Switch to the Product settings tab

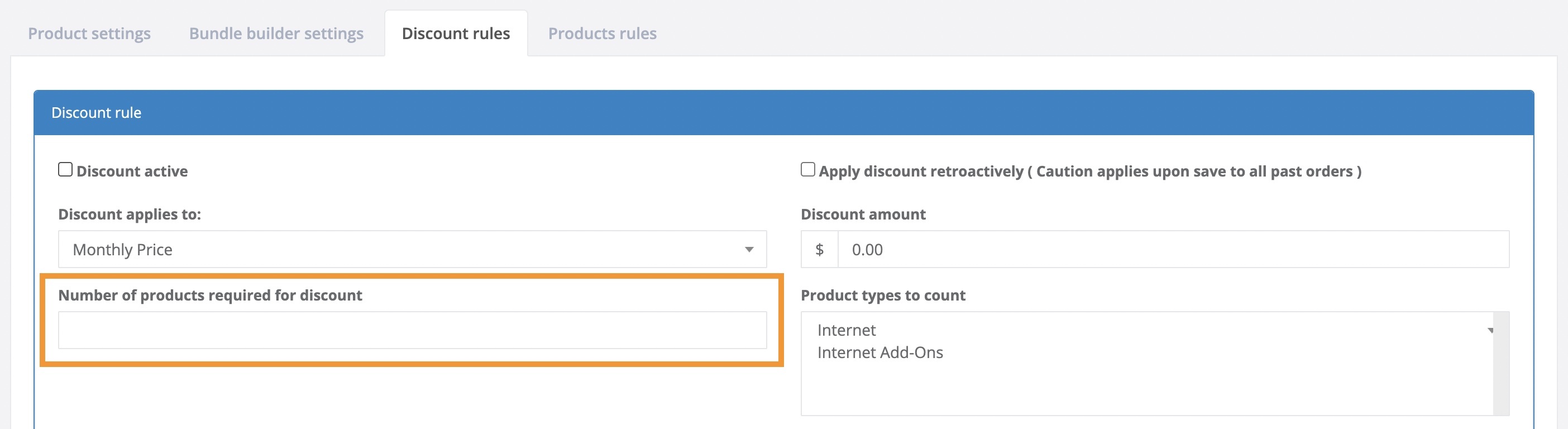pyautogui.click(x=89, y=34)
